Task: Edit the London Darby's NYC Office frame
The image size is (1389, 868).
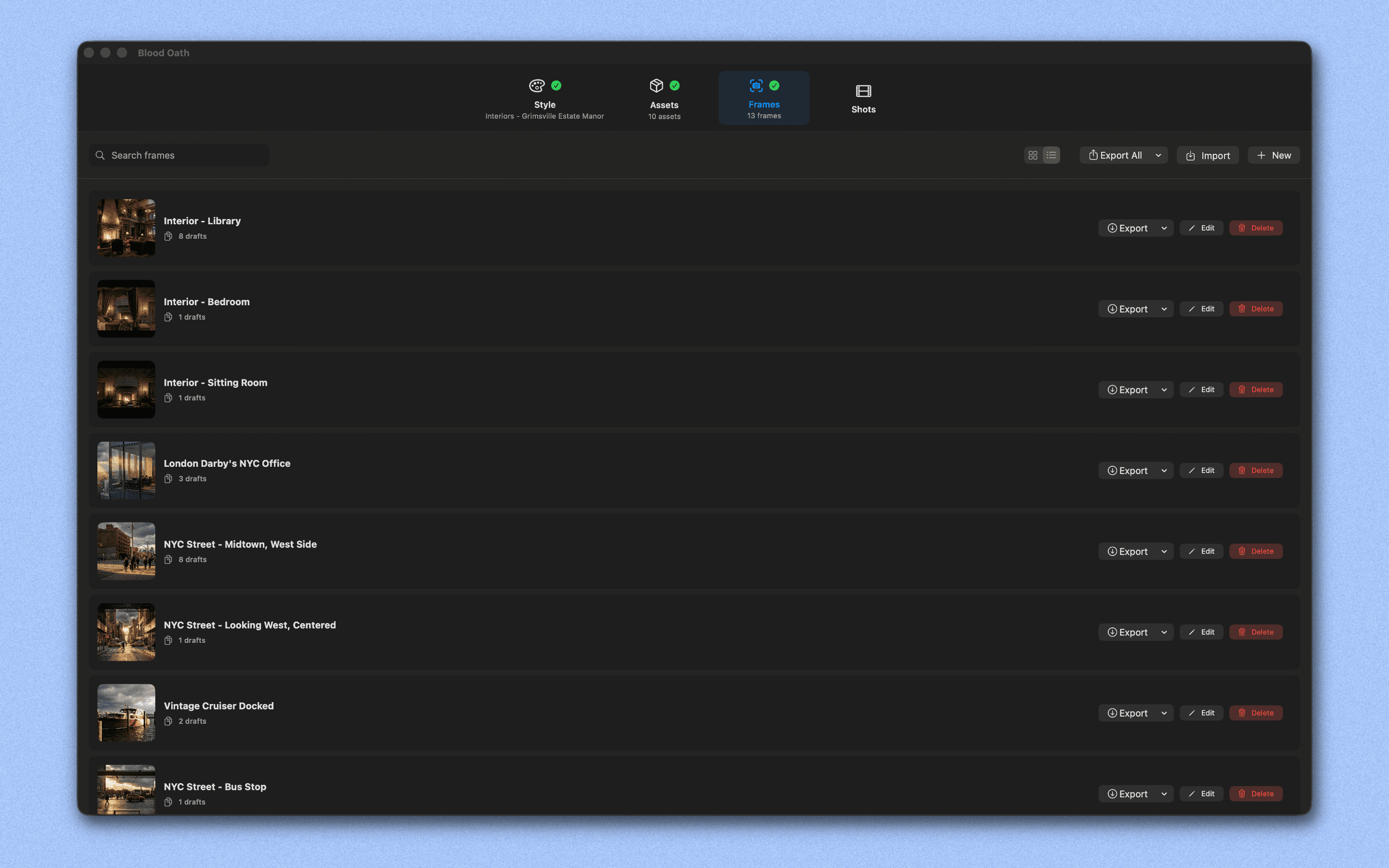Action: (x=1201, y=470)
